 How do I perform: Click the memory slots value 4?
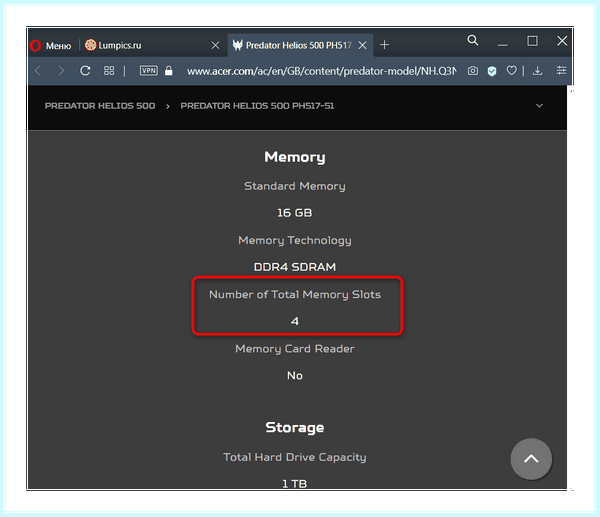[295, 321]
